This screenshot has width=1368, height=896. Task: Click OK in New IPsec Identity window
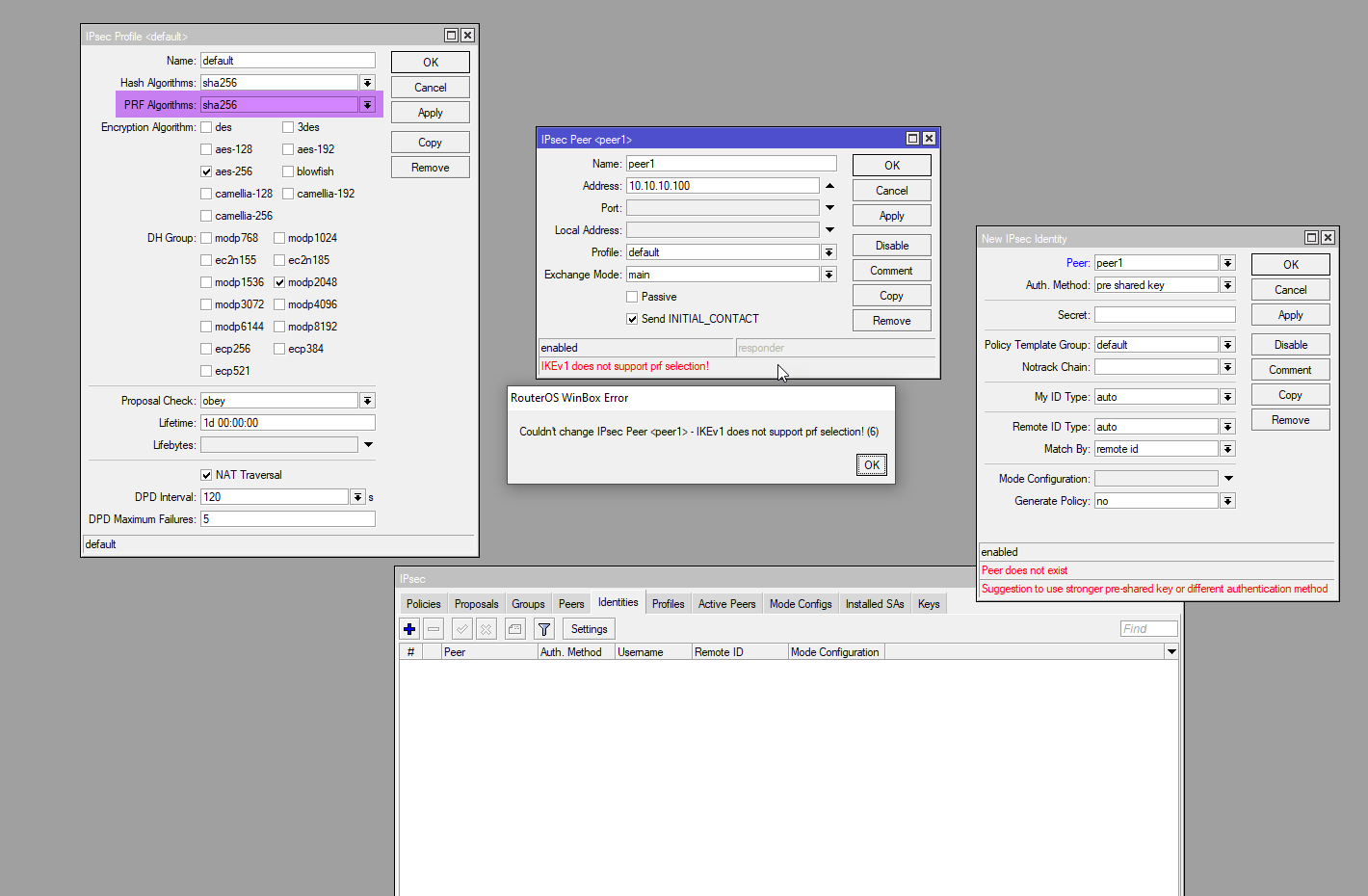pos(1291,265)
